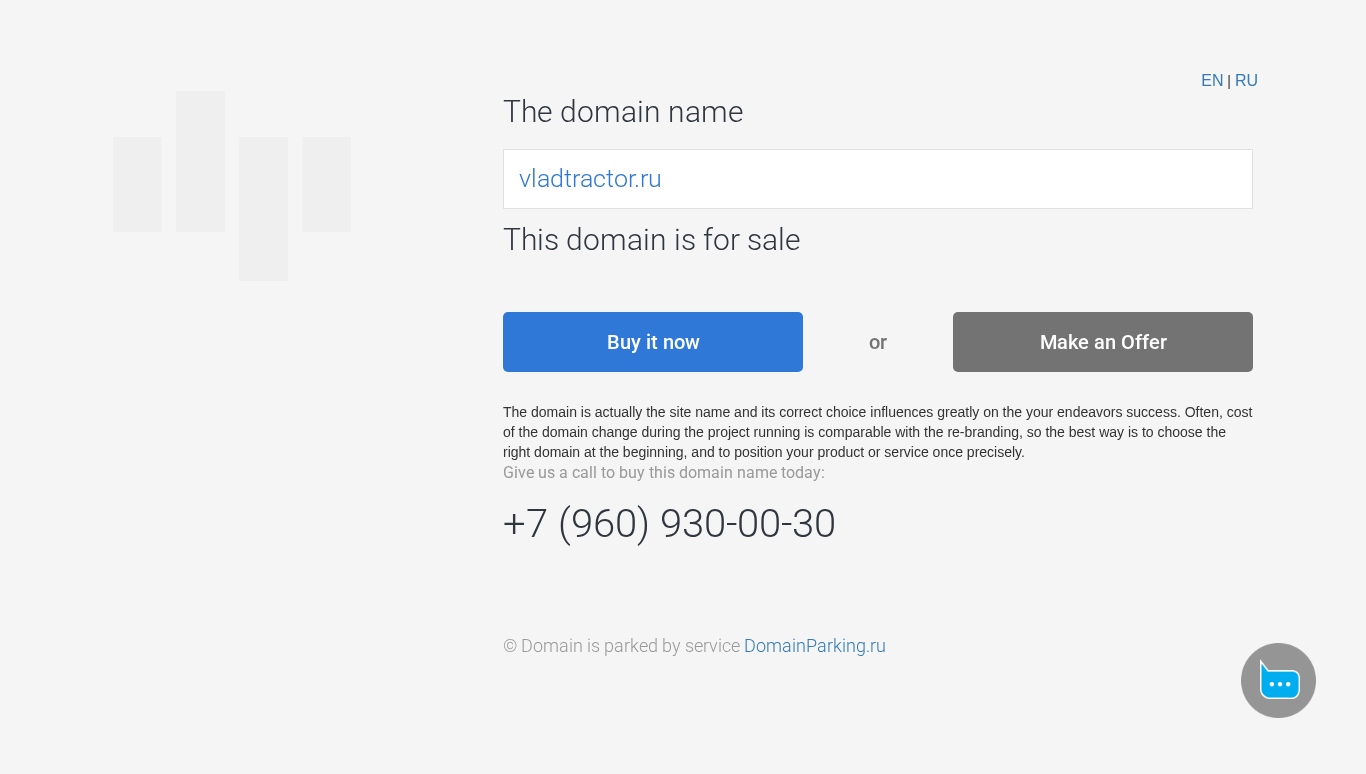Click the rightmost bar of the logo
This screenshot has width=1366, height=774.
327,184
